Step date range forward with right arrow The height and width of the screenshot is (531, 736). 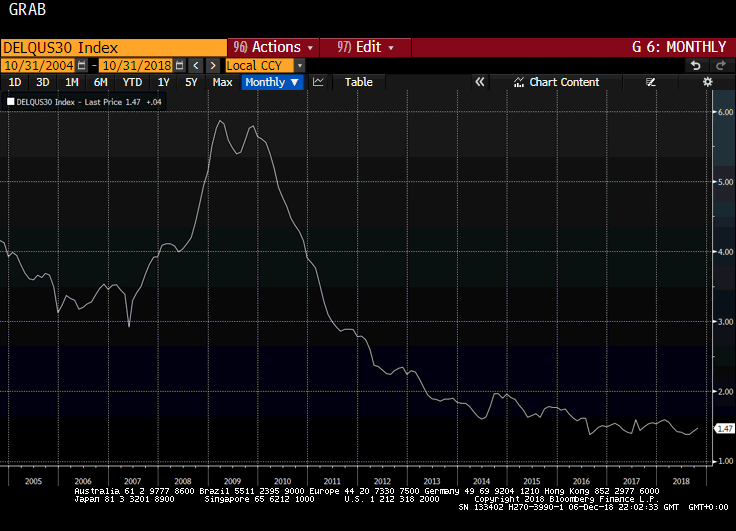(212, 65)
